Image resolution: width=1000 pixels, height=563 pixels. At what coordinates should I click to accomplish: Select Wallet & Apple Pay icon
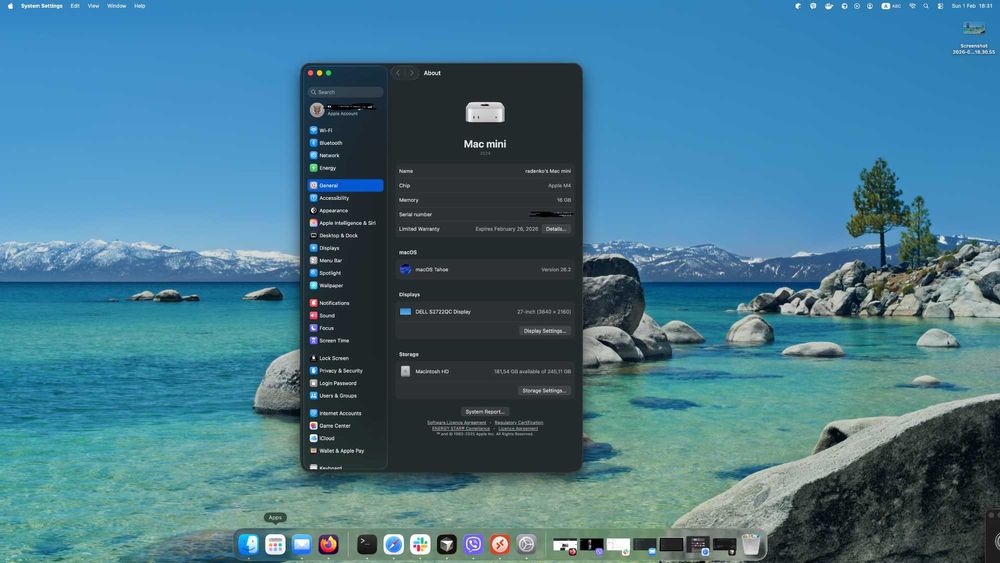[x=313, y=451]
